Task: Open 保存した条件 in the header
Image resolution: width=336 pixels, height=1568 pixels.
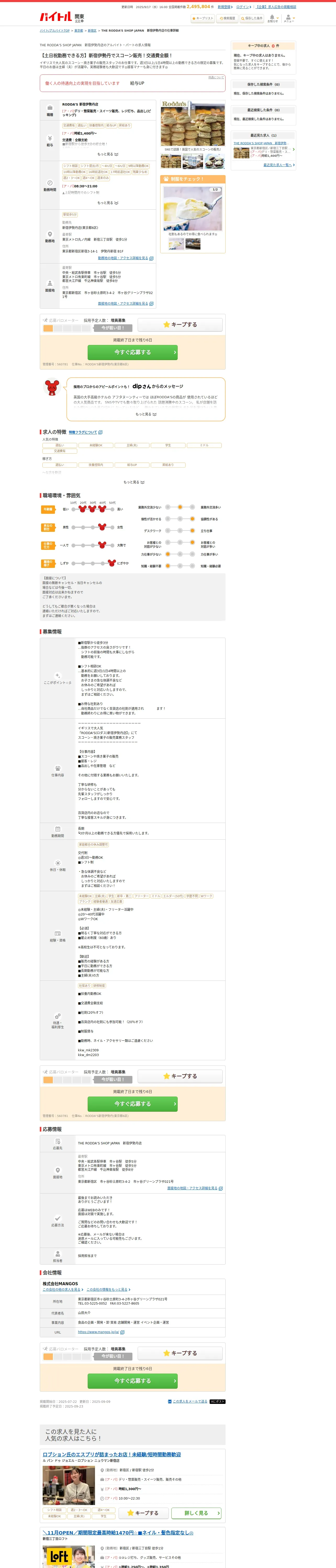Action: coord(251,18)
